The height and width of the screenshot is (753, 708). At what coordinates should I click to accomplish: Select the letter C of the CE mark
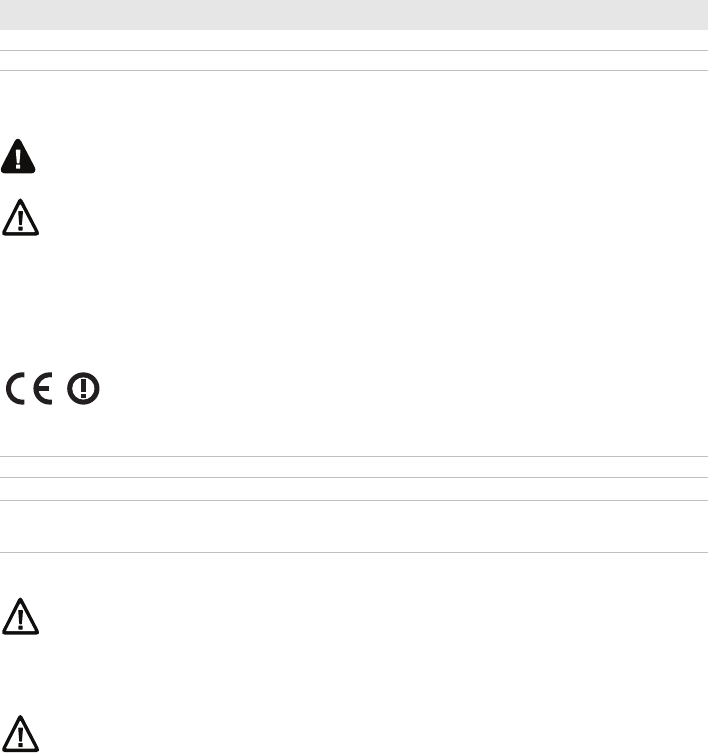point(15,388)
